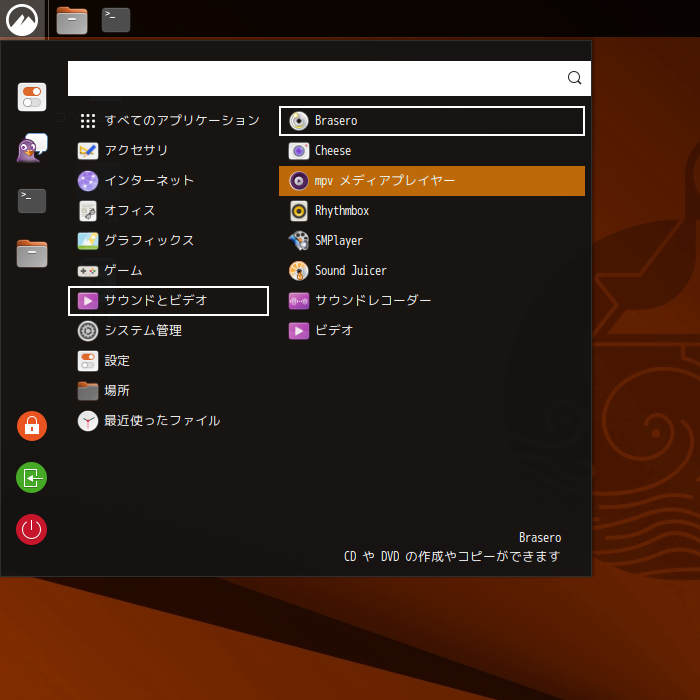Select すべてのアプリケーション category
Image resolution: width=700 pixels, height=700 pixels.
pyautogui.click(x=168, y=121)
